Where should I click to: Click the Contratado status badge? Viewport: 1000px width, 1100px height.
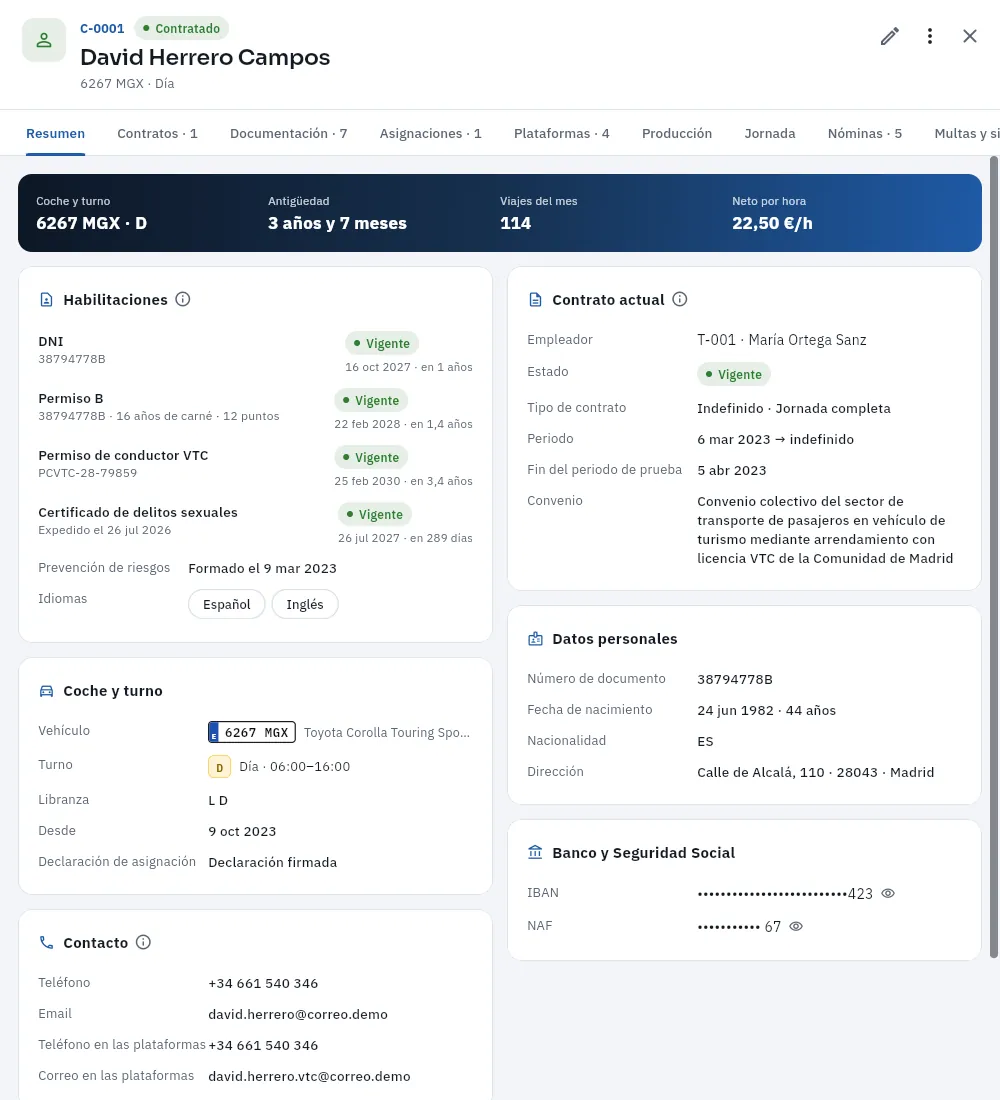click(x=181, y=29)
